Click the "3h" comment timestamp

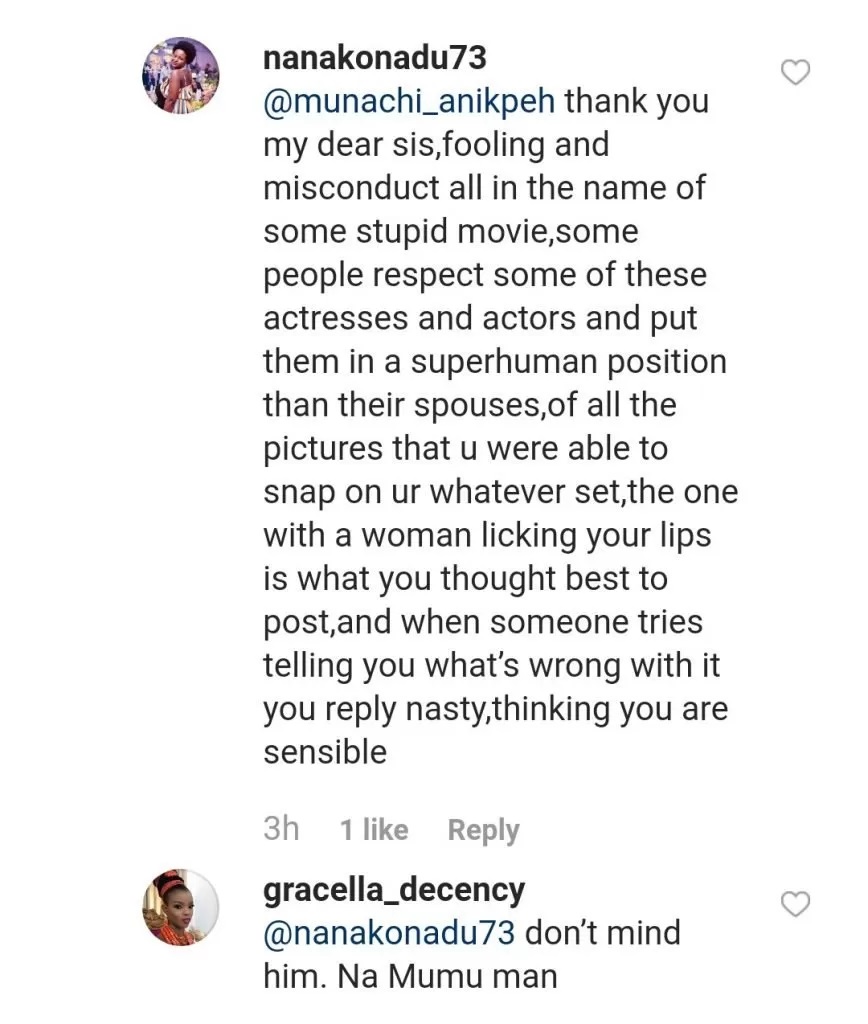pyautogui.click(x=281, y=829)
